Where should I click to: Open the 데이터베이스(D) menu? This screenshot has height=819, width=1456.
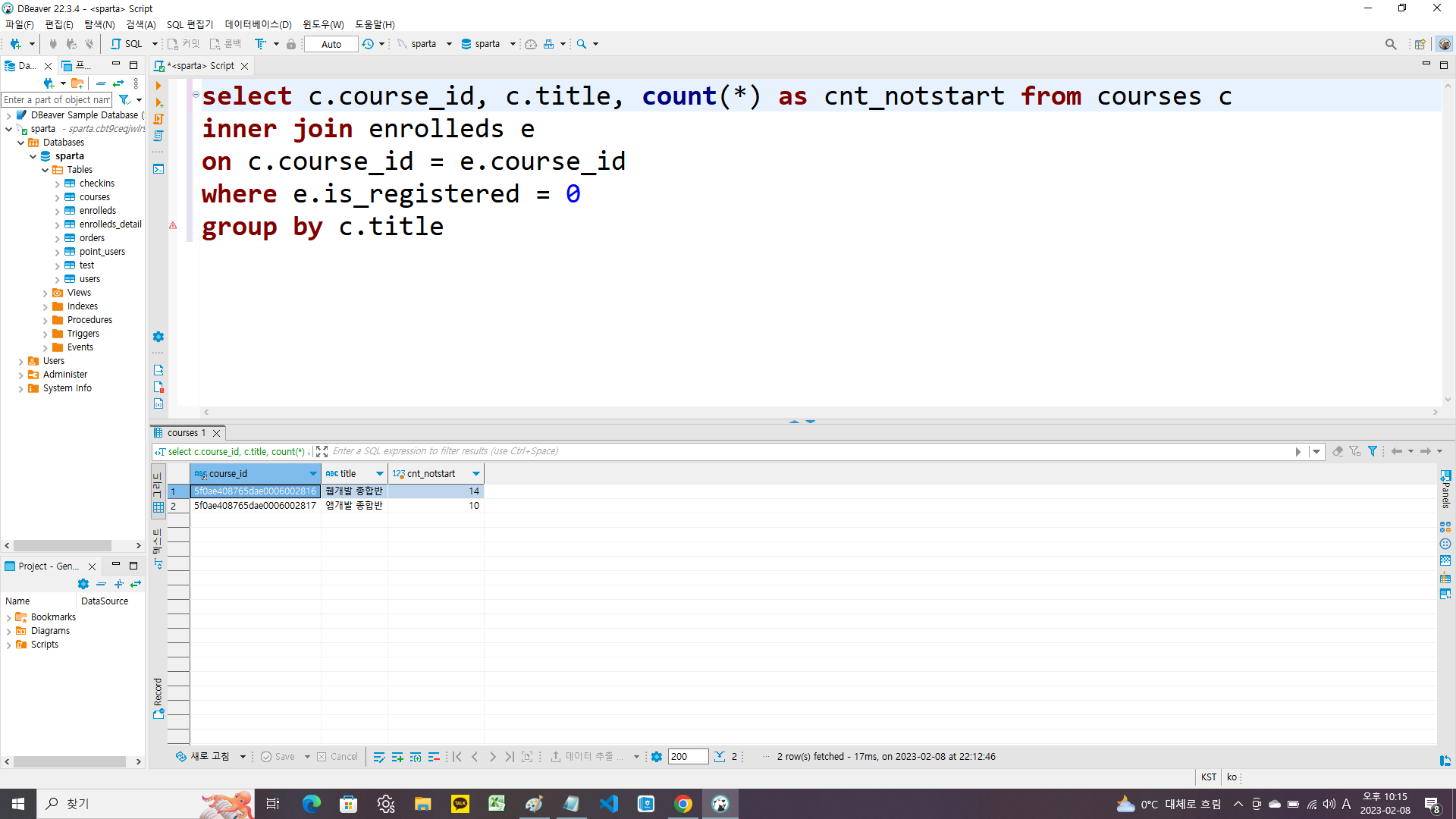pos(259,24)
